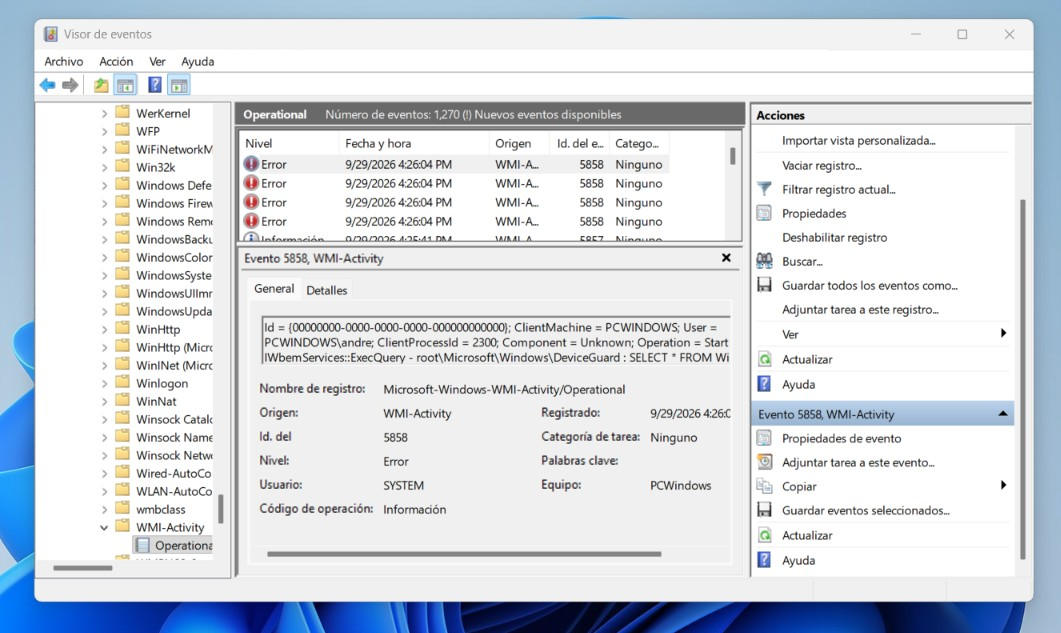This screenshot has width=1061, height=633.
Task: Expand the Winlogon tree node
Action: 104,383
